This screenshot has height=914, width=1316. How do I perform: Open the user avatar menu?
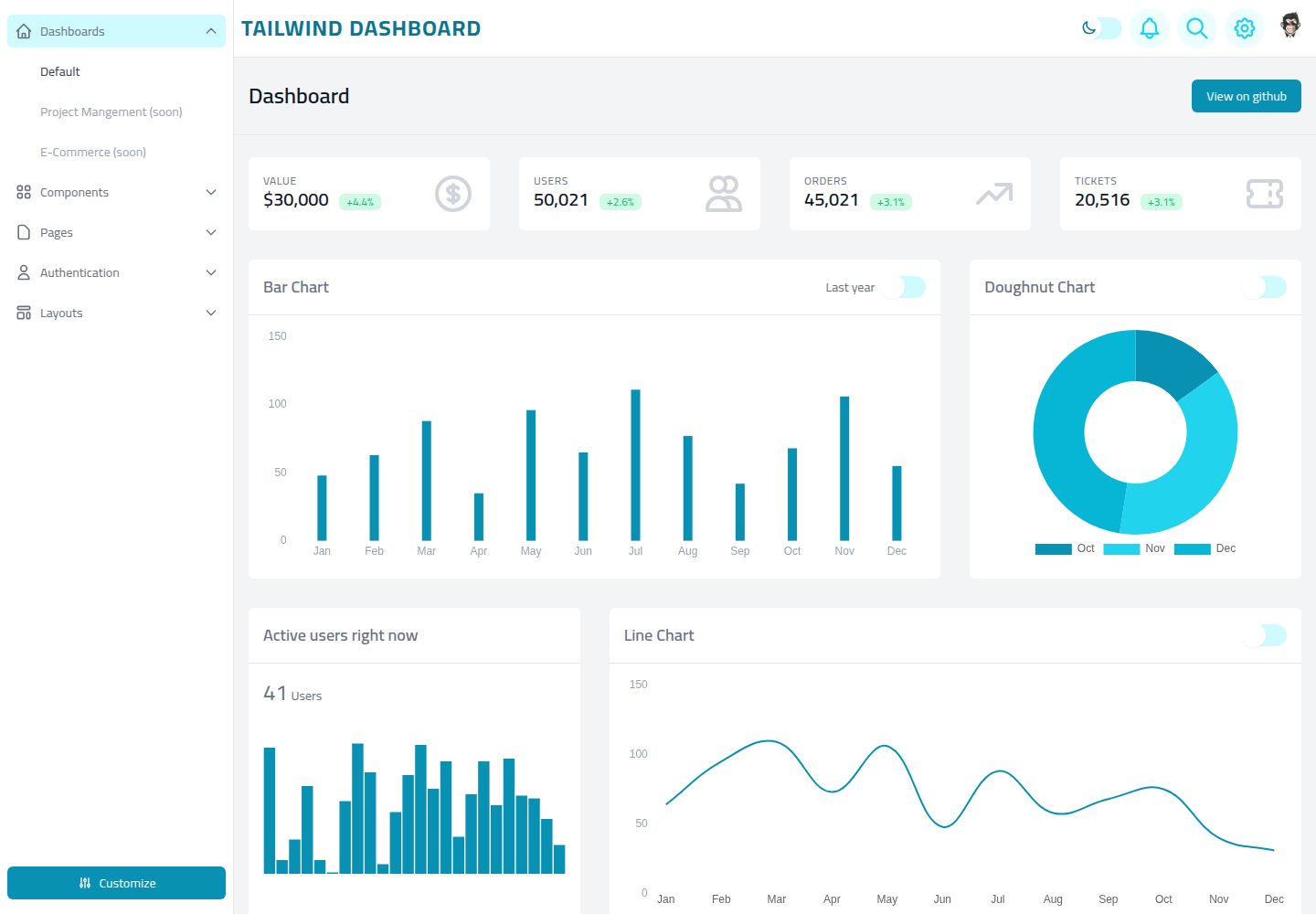pyautogui.click(x=1290, y=26)
